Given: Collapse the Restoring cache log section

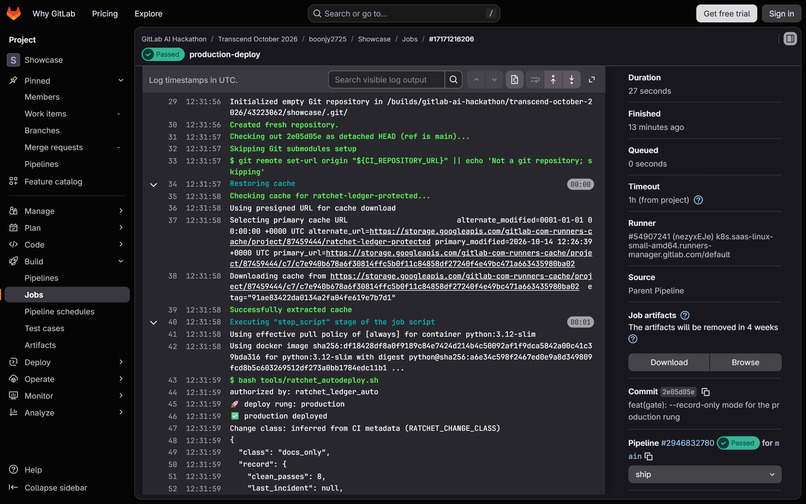Looking at the screenshot, I should click(x=153, y=184).
